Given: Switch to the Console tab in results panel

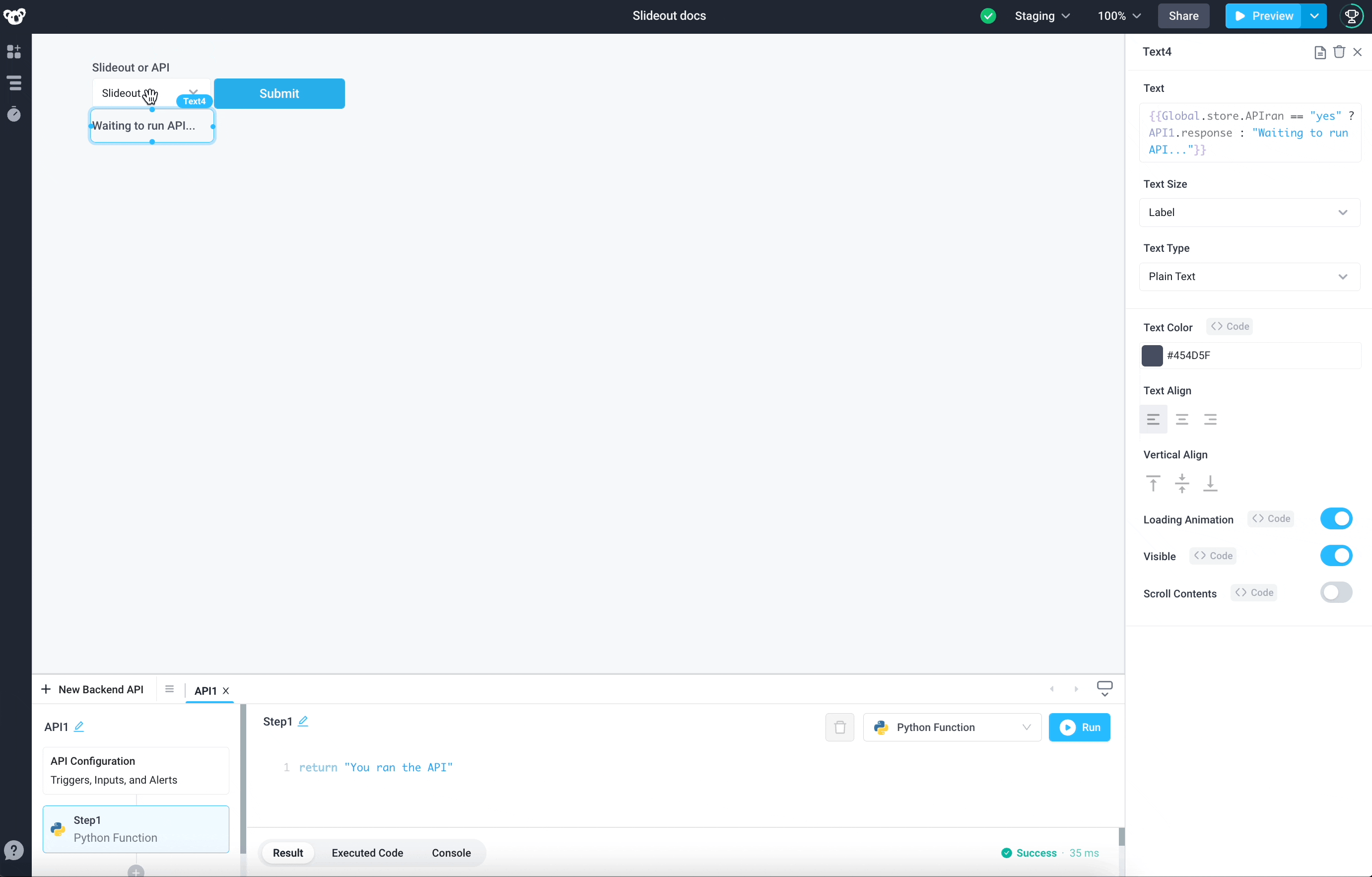Looking at the screenshot, I should point(451,853).
